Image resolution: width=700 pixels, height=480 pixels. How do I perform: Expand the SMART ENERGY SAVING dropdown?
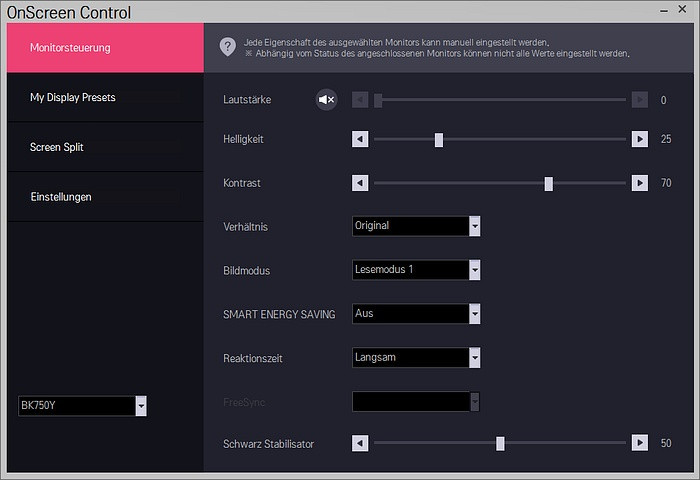475,314
